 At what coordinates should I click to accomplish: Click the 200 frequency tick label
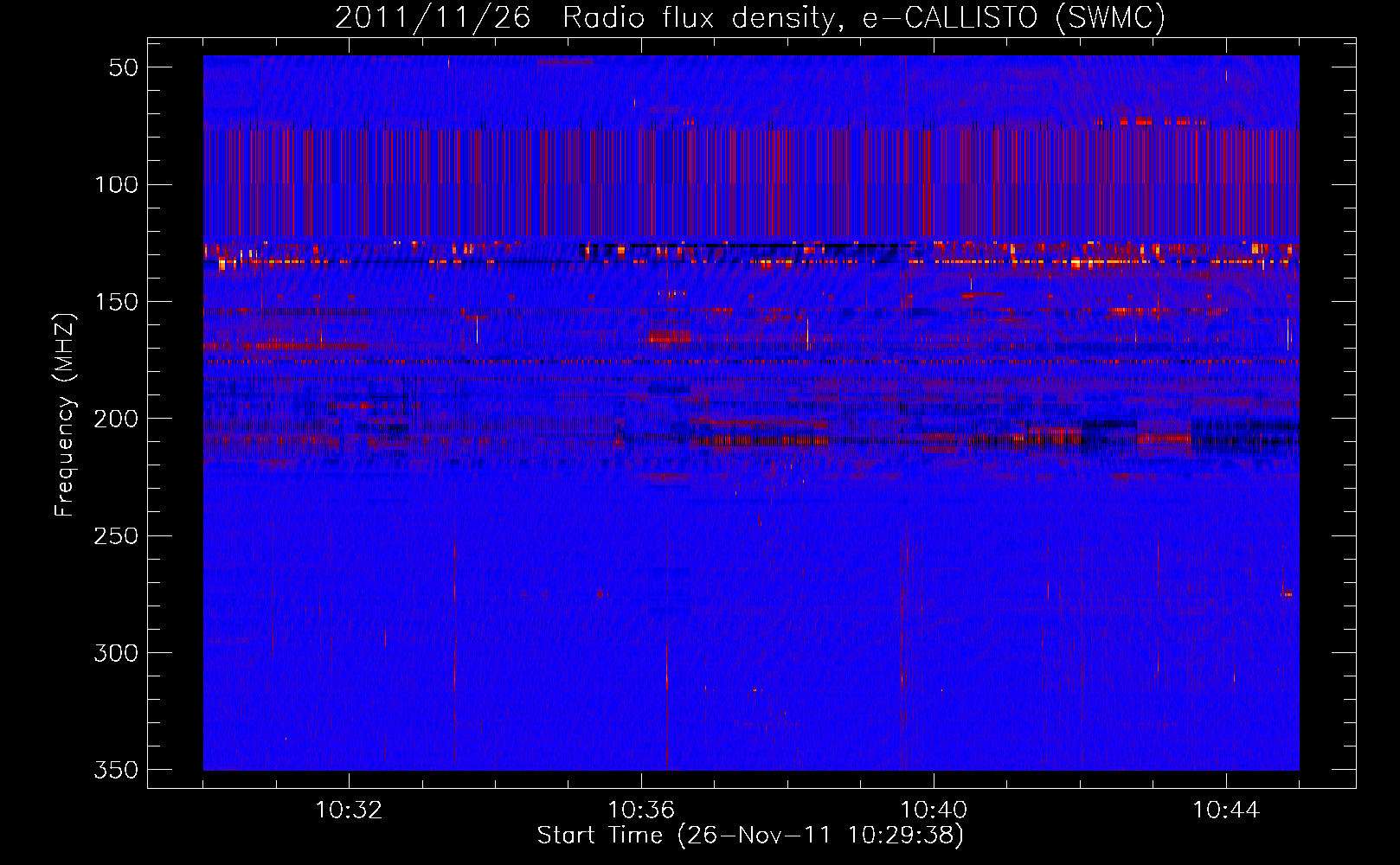[116, 419]
